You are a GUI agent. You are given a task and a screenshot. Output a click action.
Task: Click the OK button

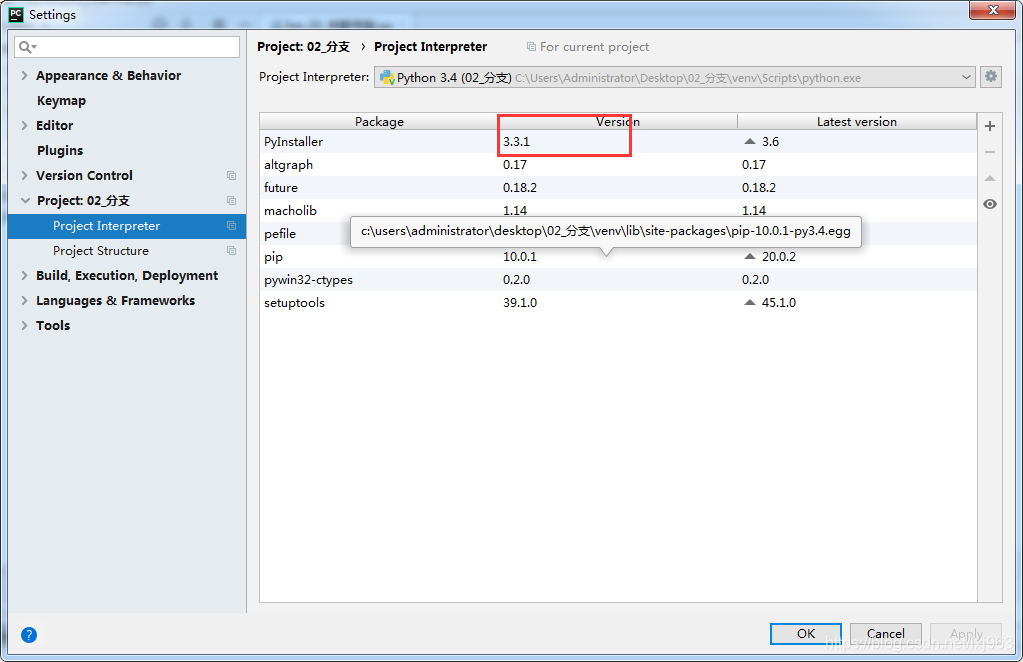point(806,633)
